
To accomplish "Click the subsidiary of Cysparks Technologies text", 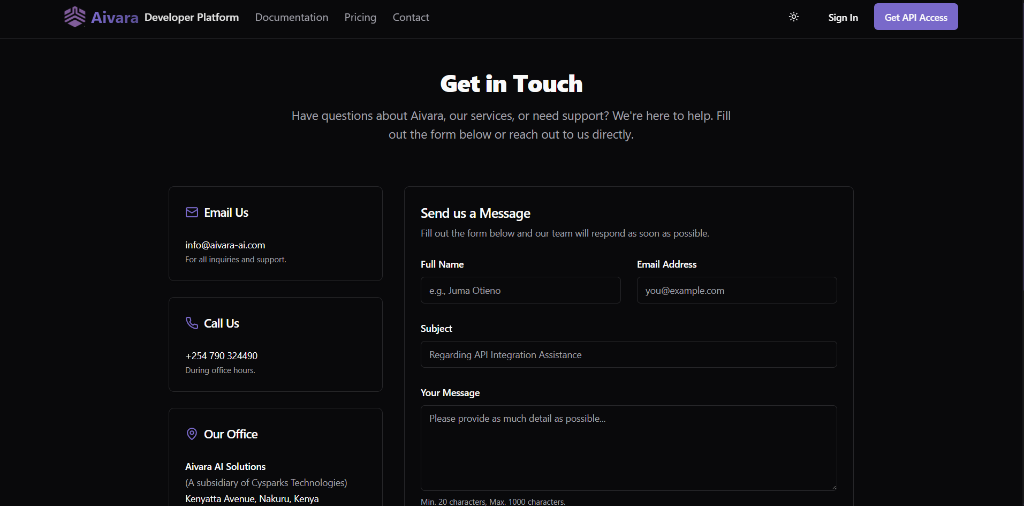I will (x=266, y=483).
